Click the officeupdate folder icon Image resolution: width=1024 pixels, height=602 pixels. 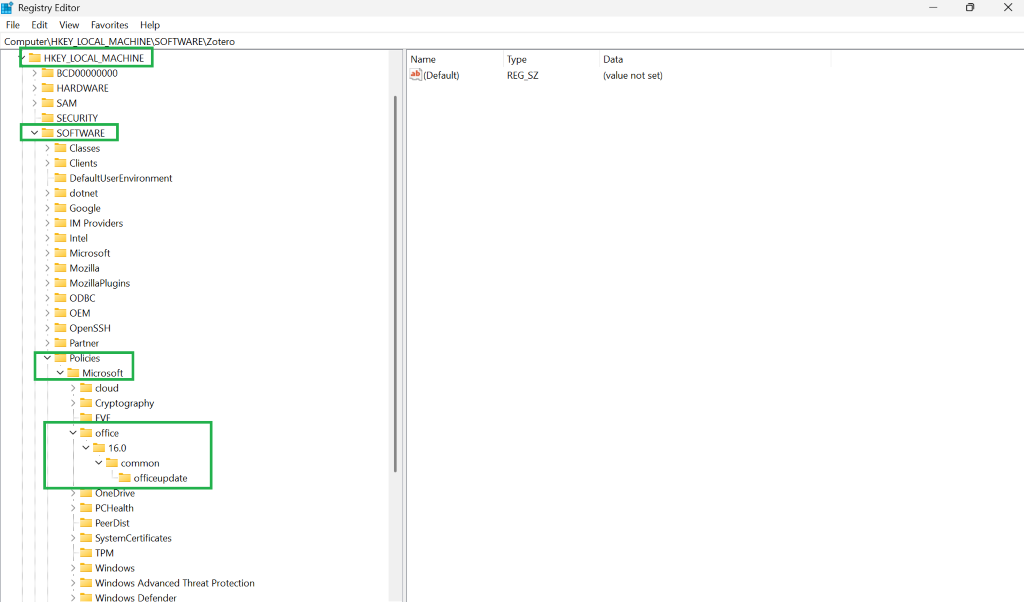pyautogui.click(x=125, y=478)
